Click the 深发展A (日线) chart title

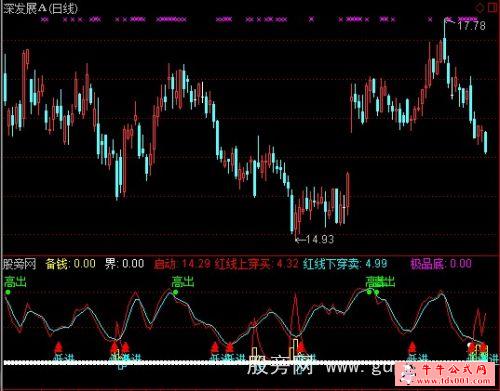40,8
